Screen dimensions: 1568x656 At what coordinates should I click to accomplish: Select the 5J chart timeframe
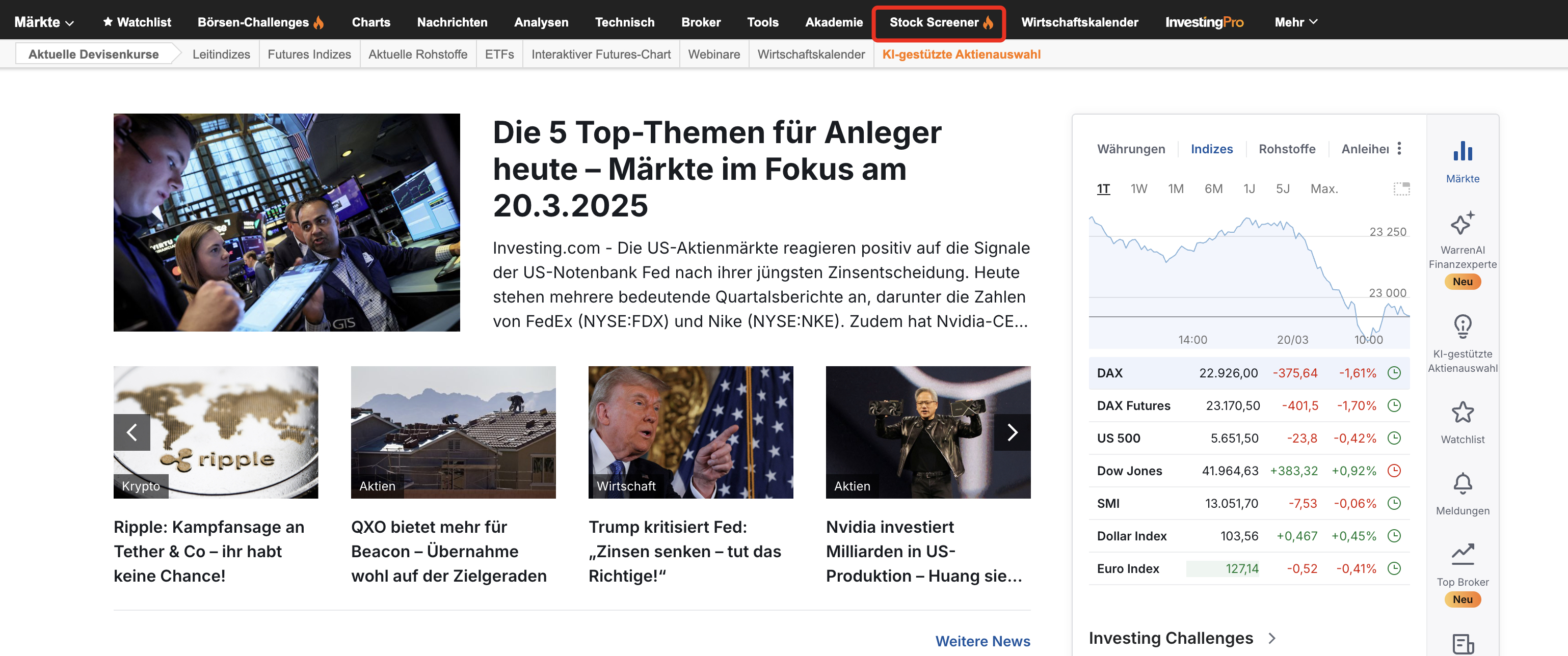pyautogui.click(x=1283, y=188)
